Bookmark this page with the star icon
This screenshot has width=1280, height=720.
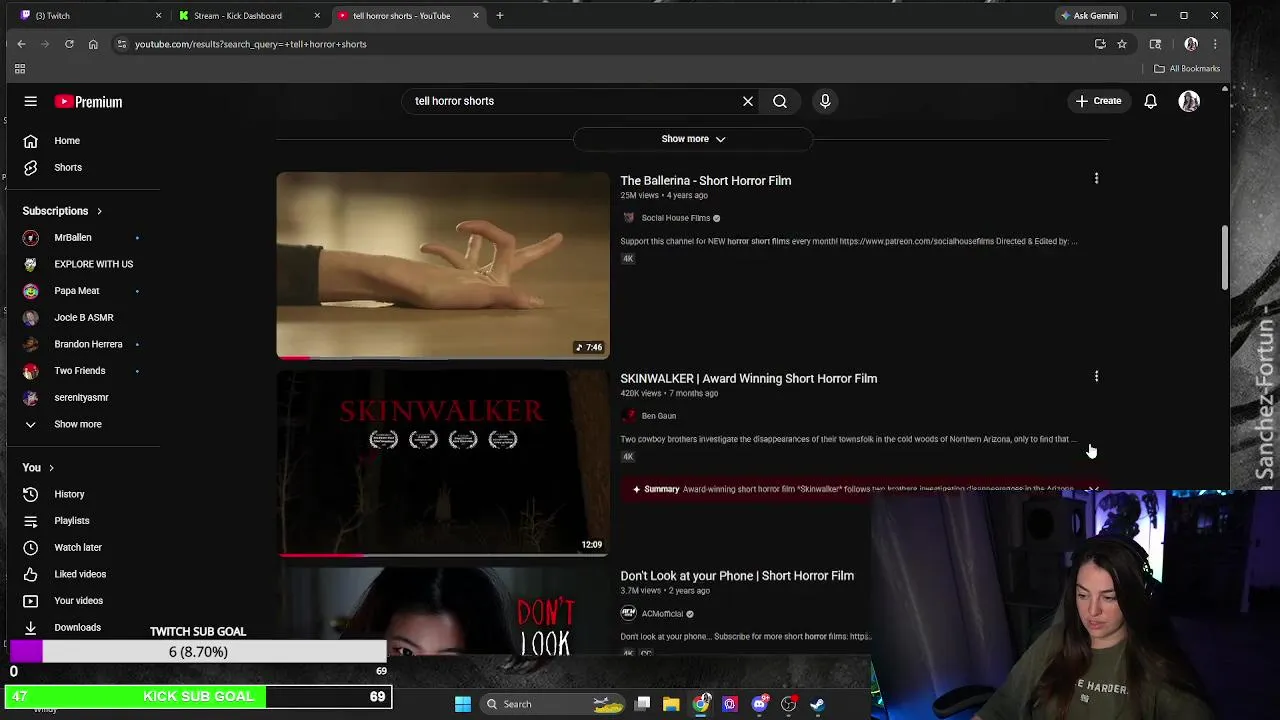pyautogui.click(x=1122, y=44)
